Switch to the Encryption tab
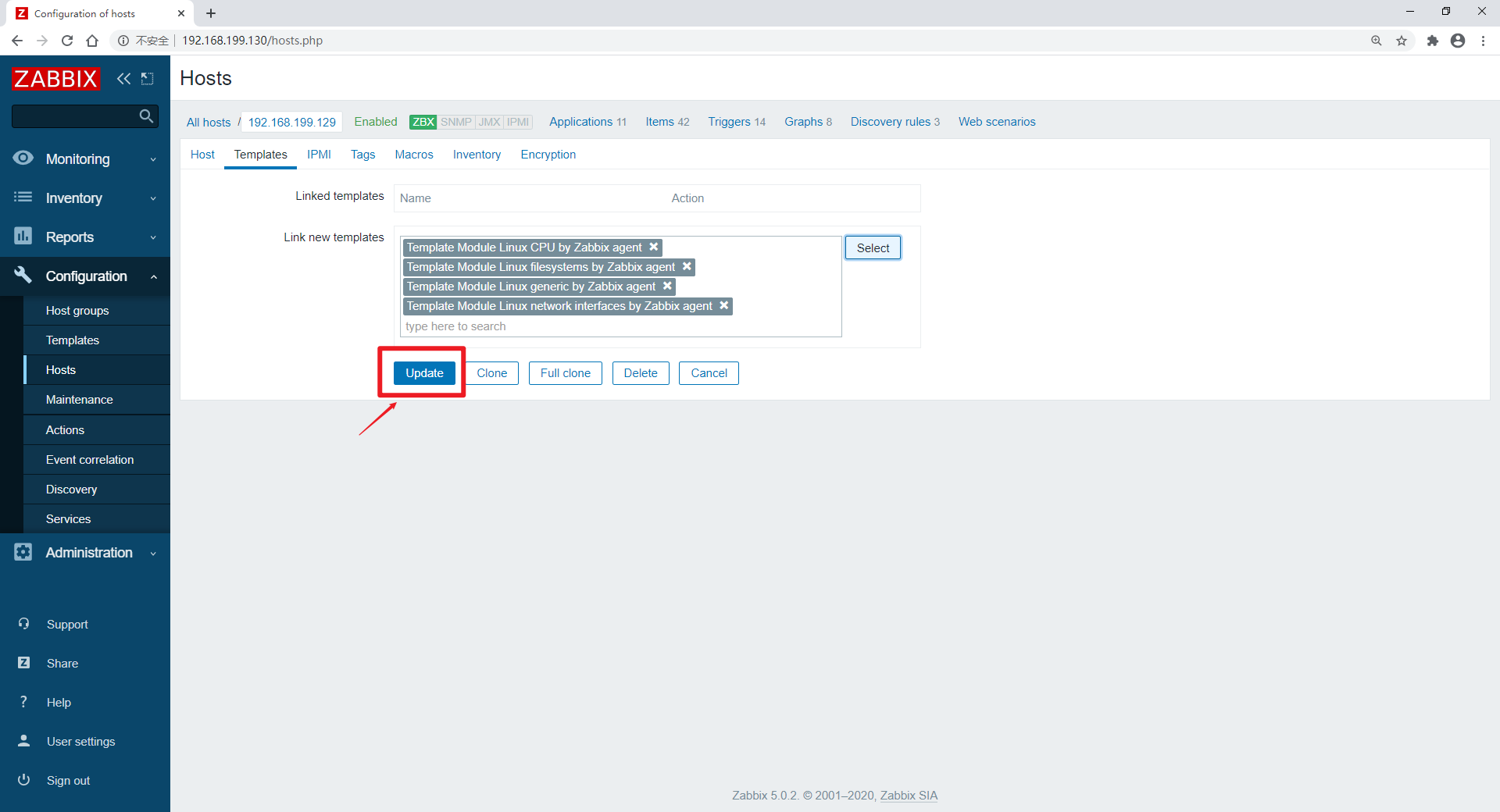This screenshot has height=812, width=1500. pos(548,155)
